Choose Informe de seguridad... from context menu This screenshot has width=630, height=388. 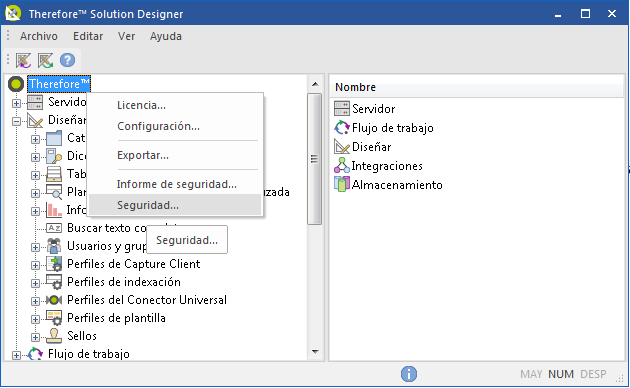(175, 184)
